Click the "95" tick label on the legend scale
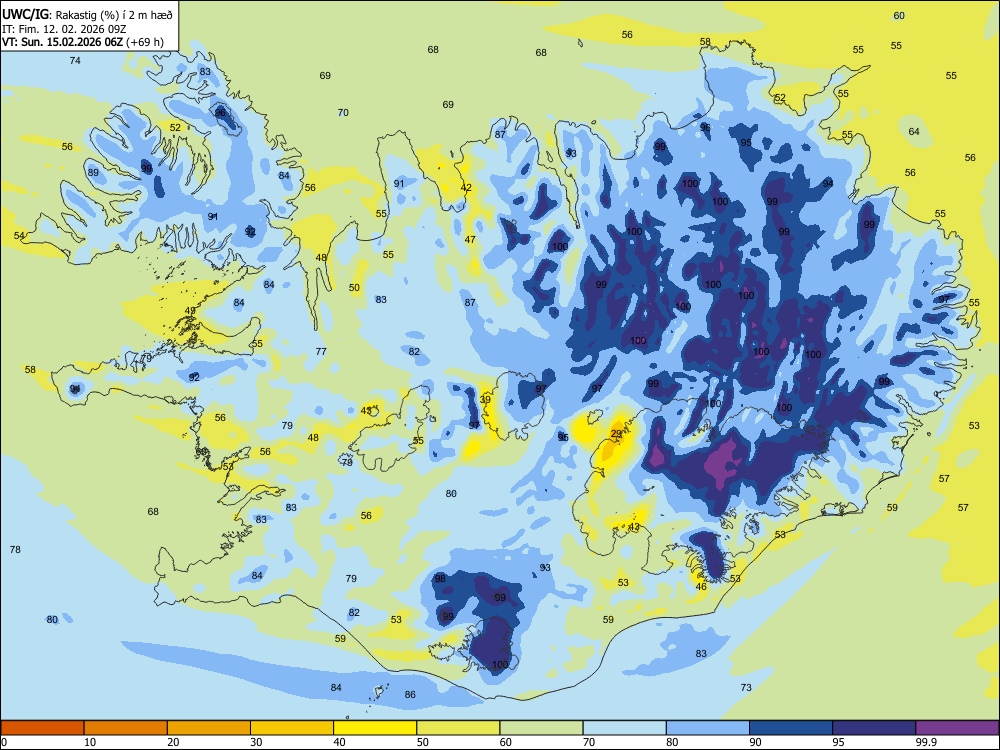 [x=839, y=742]
